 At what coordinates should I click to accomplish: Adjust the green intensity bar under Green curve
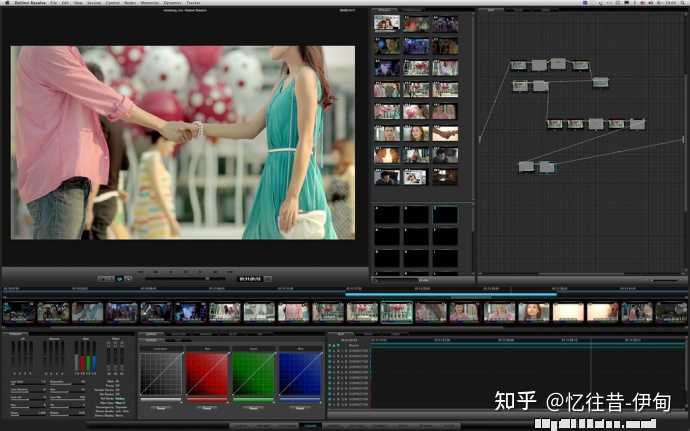coord(253,400)
